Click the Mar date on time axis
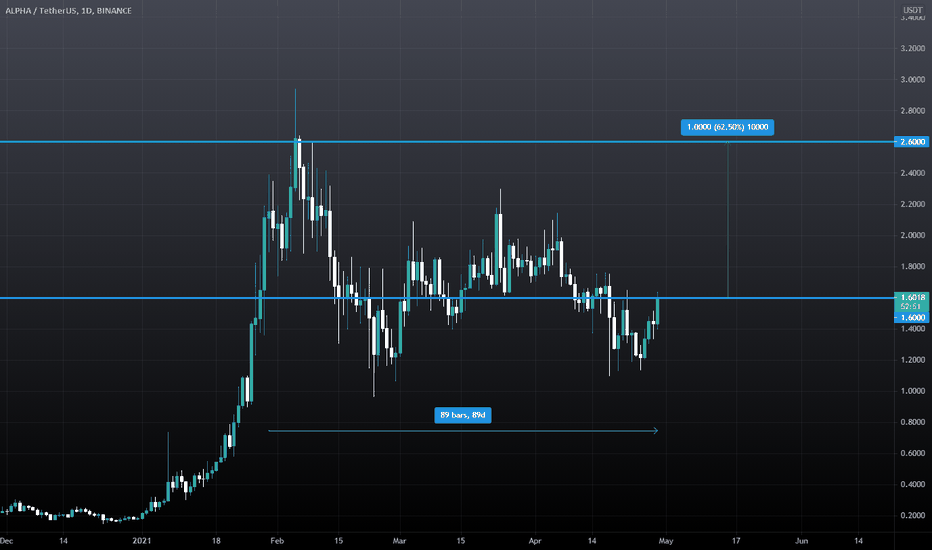This screenshot has width=932, height=550. [399, 540]
